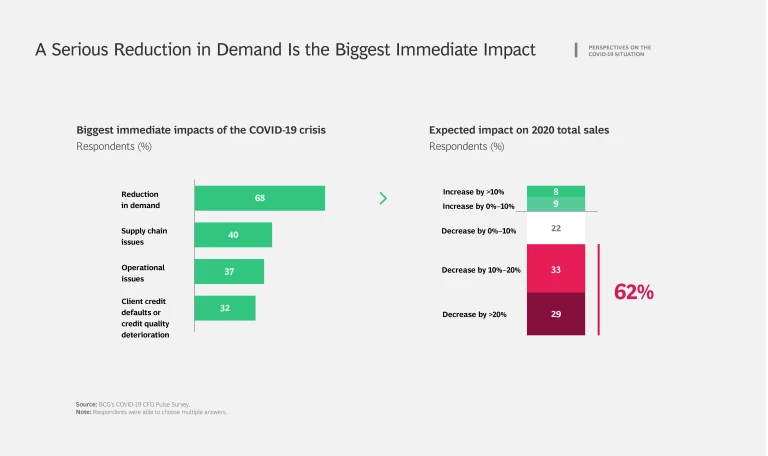Click the 'Reduction in demand' bar showing 68
The height and width of the screenshot is (456, 768).
click(260, 198)
